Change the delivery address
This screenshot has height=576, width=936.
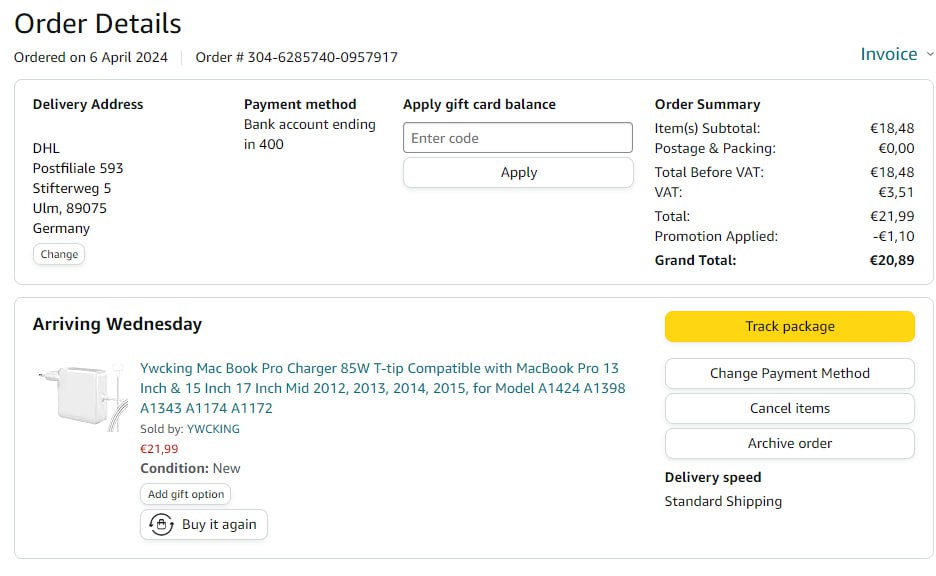[59, 254]
